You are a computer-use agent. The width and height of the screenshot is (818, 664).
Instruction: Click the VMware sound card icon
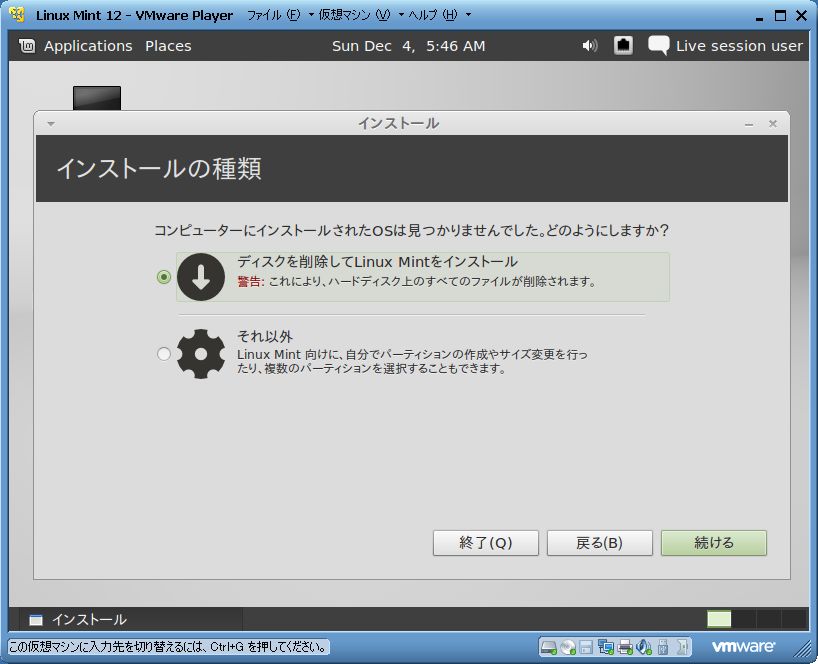(644, 647)
